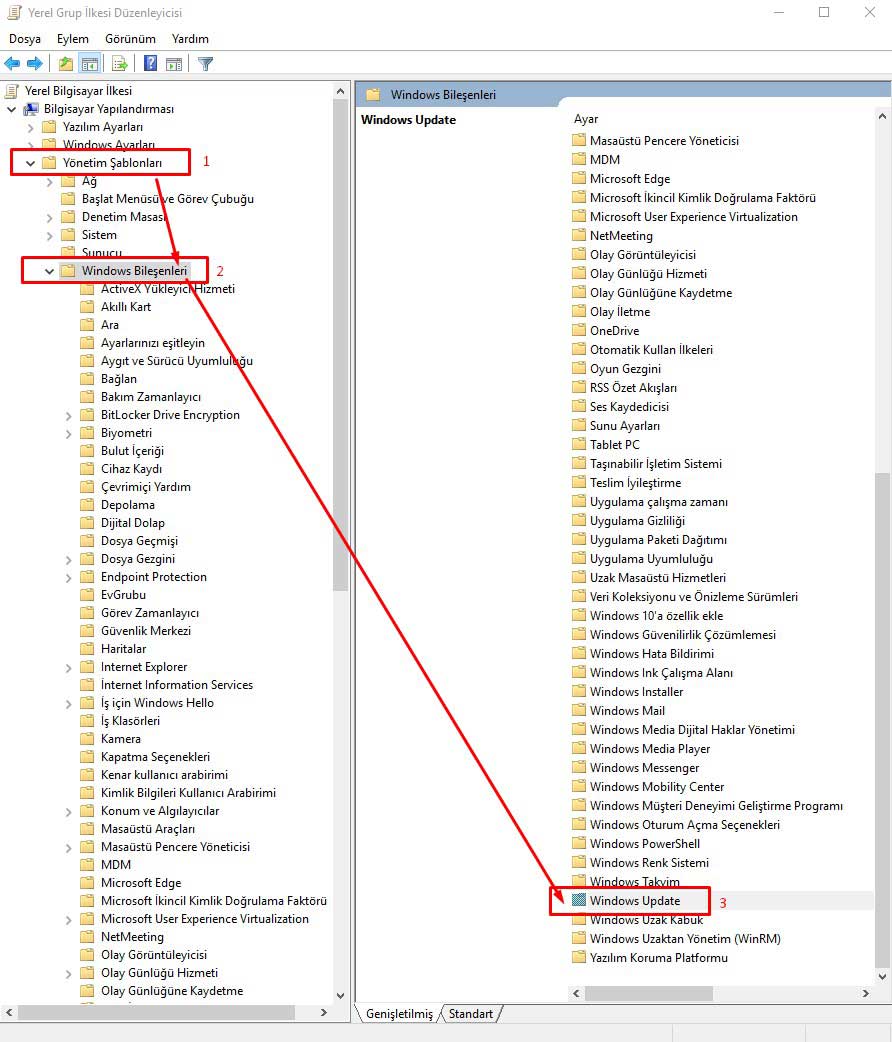Select Teslim İyileştirme in right list
This screenshot has height=1042, width=892.
tap(635, 482)
